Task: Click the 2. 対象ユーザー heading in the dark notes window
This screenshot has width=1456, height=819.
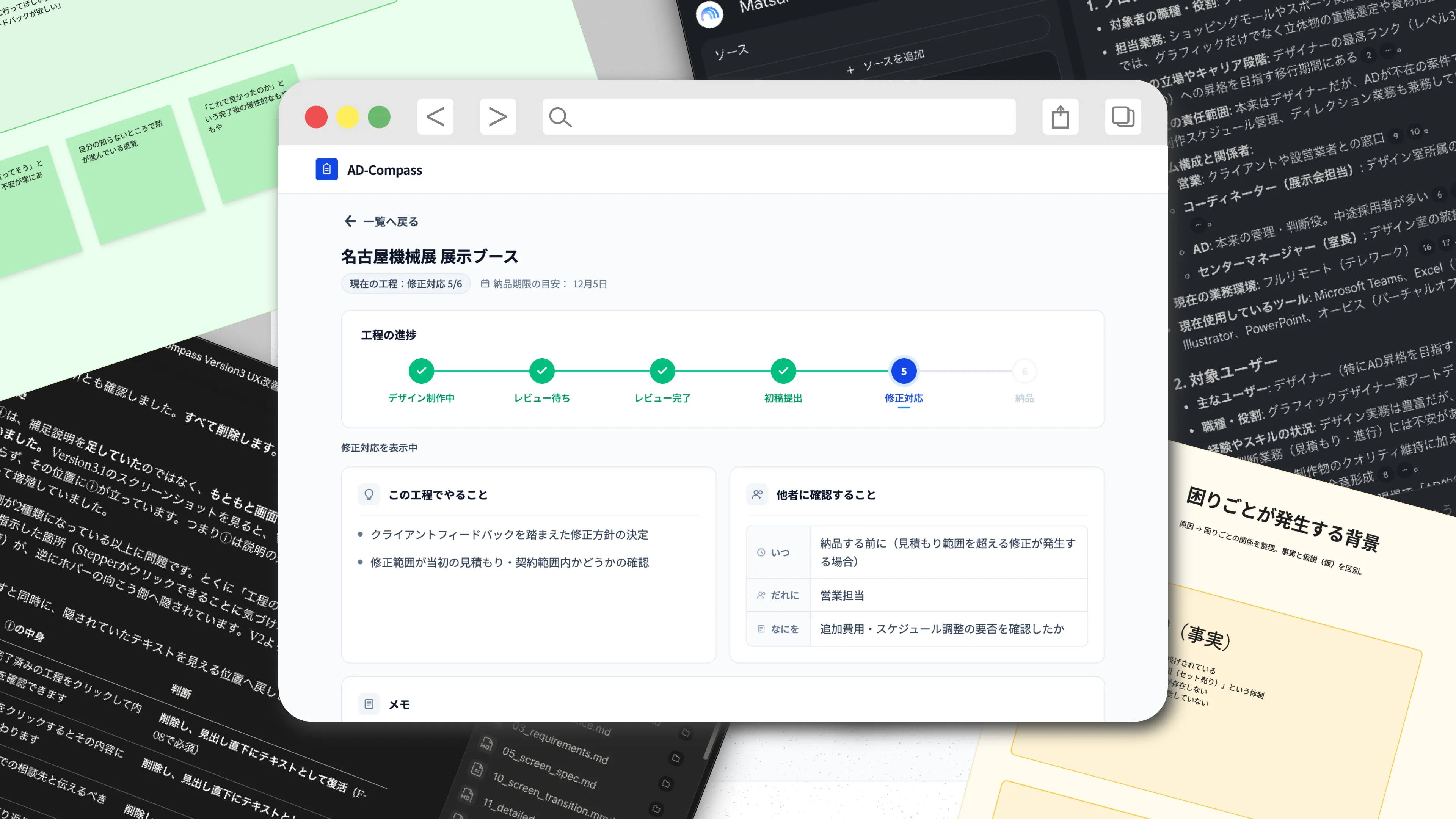Action: coord(1225,373)
